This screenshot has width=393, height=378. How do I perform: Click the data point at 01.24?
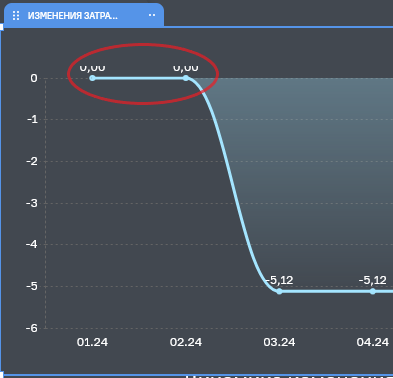pyautogui.click(x=92, y=78)
